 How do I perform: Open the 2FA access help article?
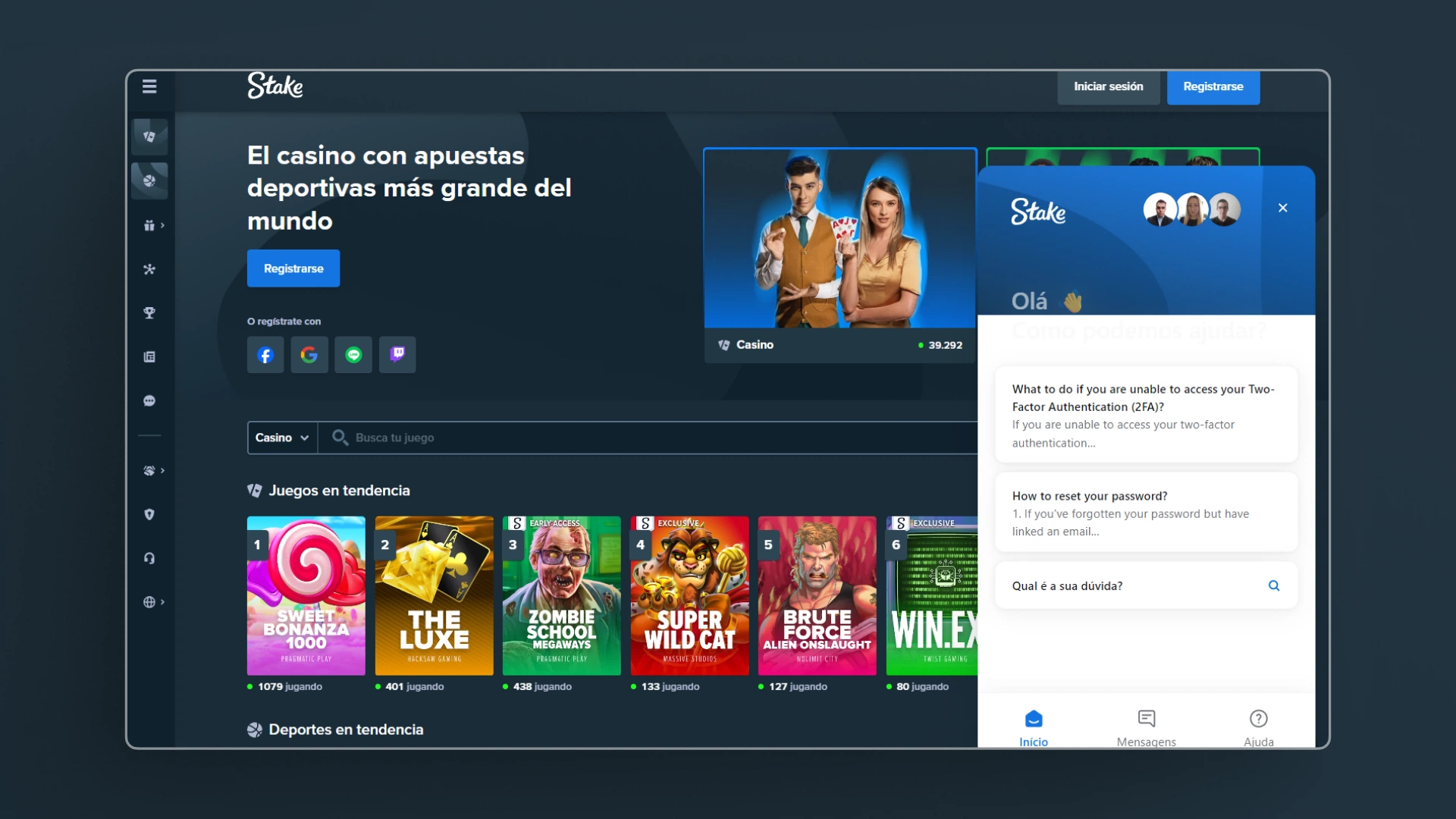point(1146,415)
